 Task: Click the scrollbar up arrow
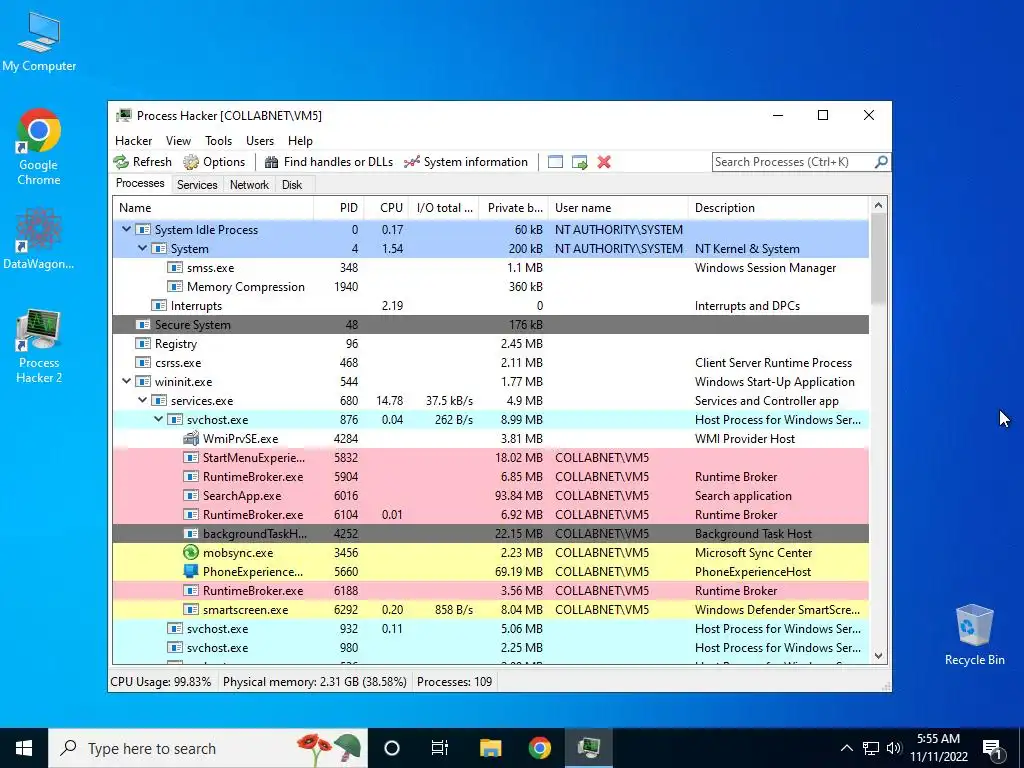point(878,206)
